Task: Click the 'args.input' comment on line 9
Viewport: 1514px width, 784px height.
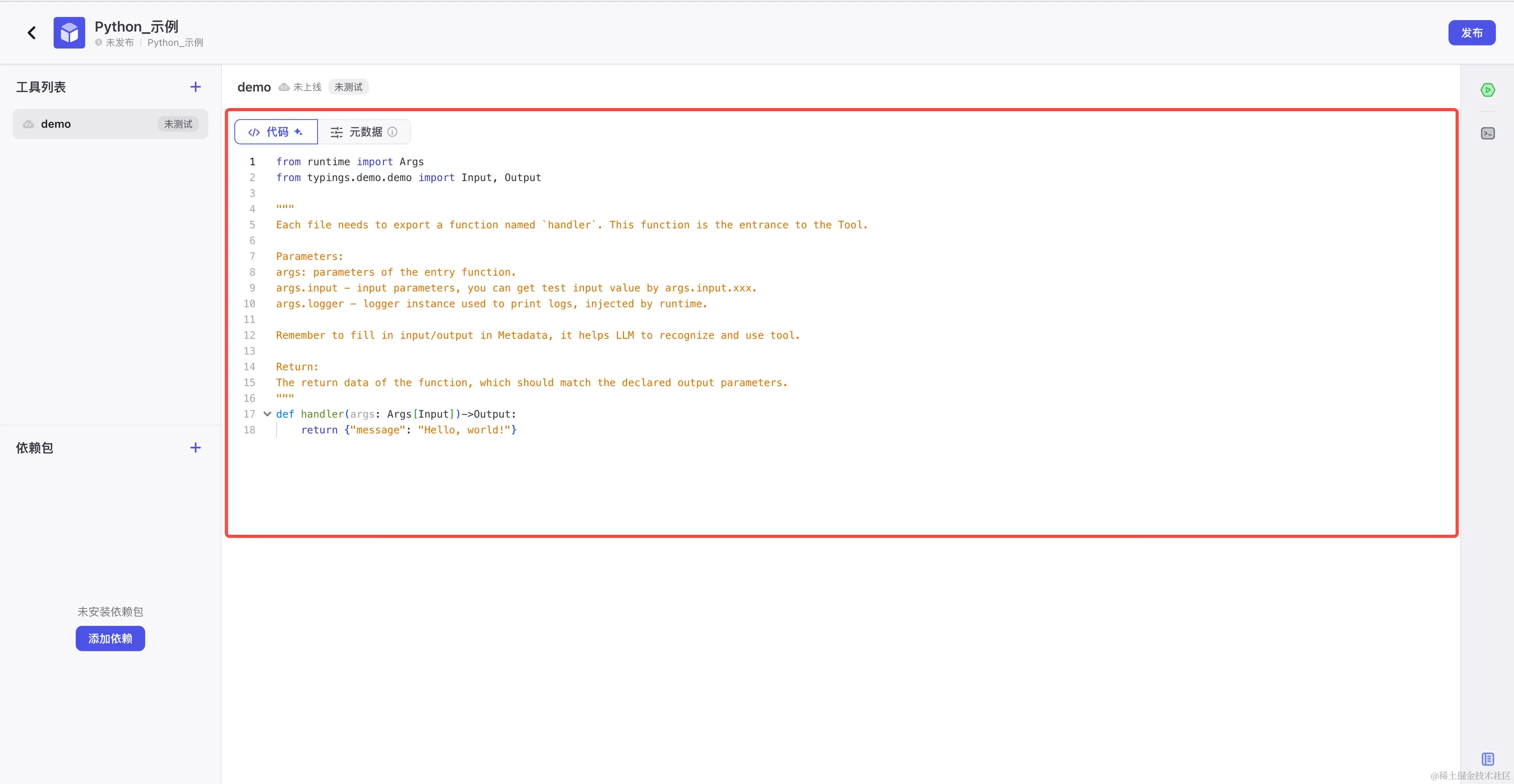Action: click(x=517, y=288)
